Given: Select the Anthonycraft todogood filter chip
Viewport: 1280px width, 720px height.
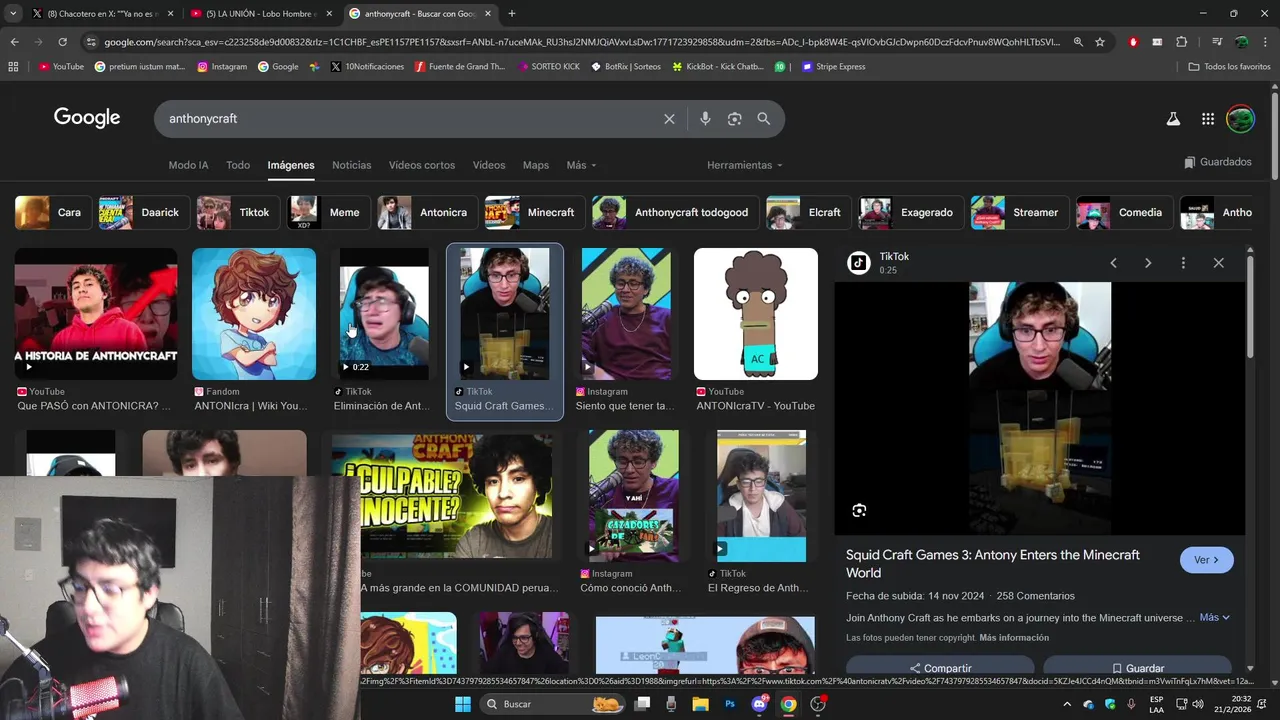Looking at the screenshot, I should tap(675, 213).
